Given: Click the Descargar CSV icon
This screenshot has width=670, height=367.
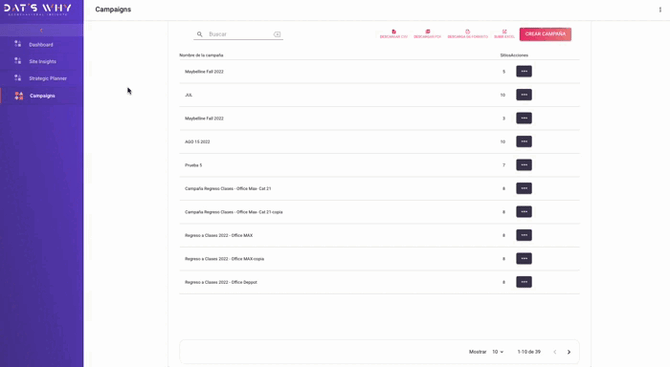Looking at the screenshot, I should (x=394, y=32).
